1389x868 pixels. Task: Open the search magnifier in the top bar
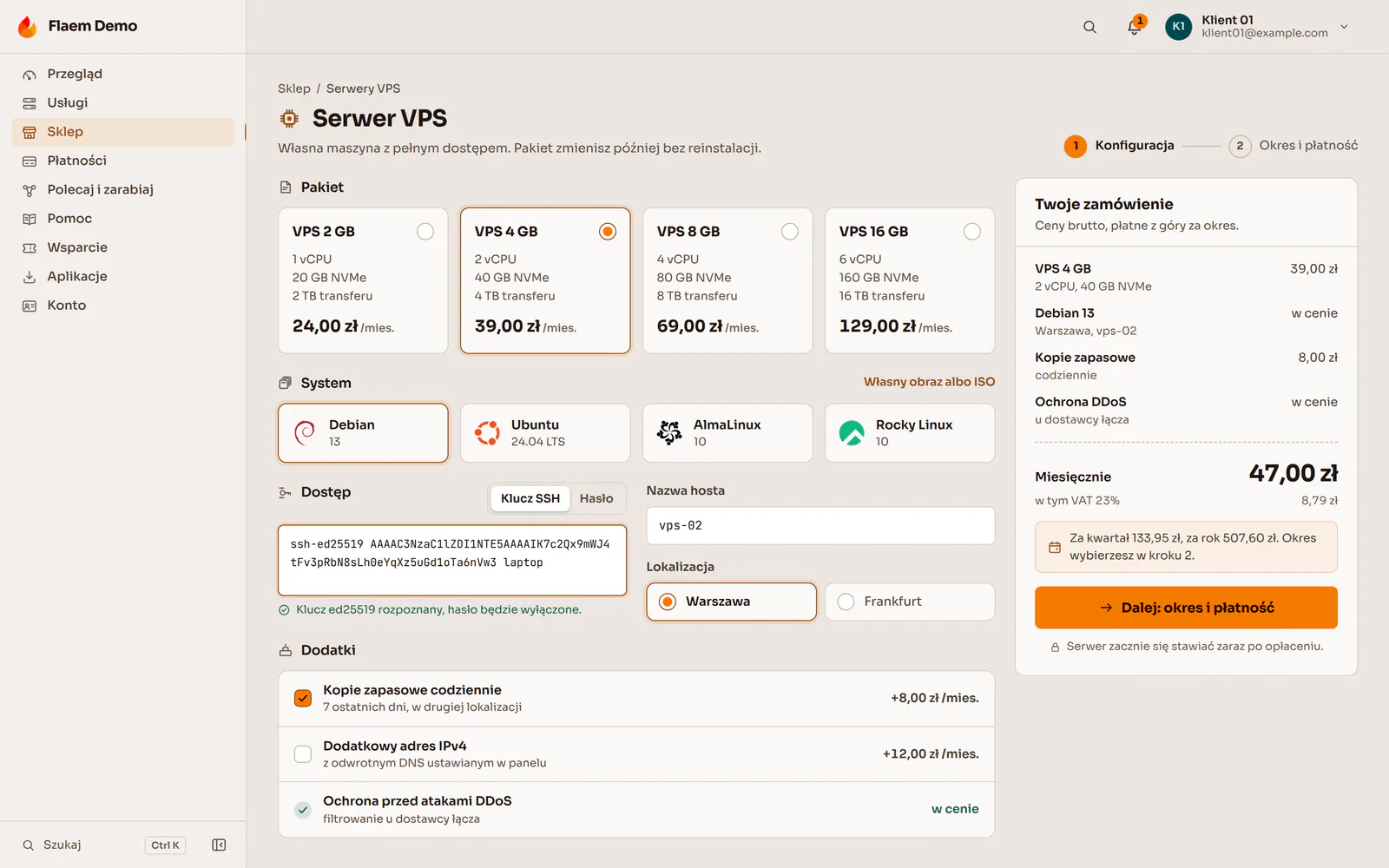click(x=1089, y=27)
